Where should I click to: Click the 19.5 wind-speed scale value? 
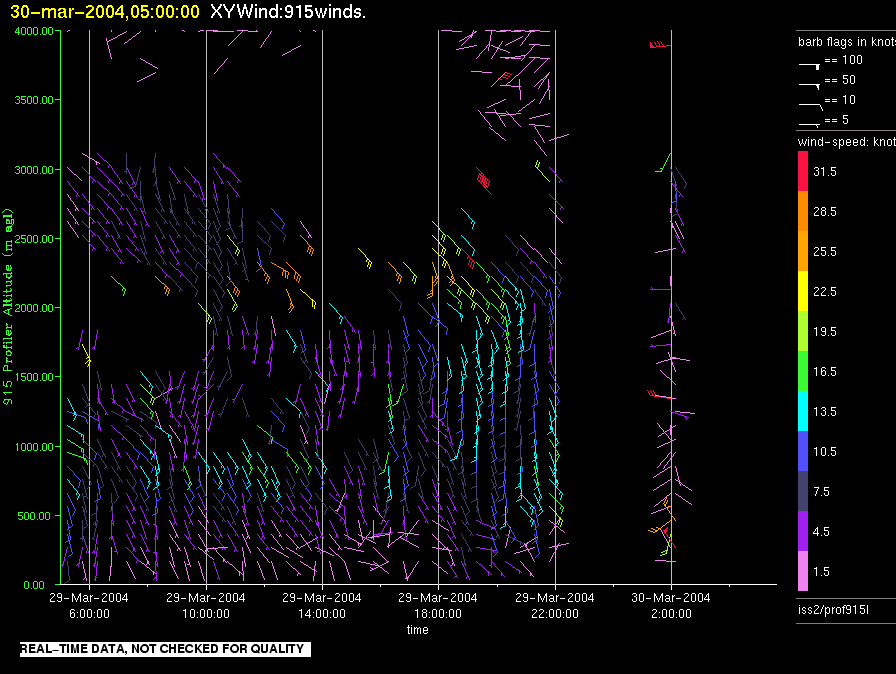825,331
